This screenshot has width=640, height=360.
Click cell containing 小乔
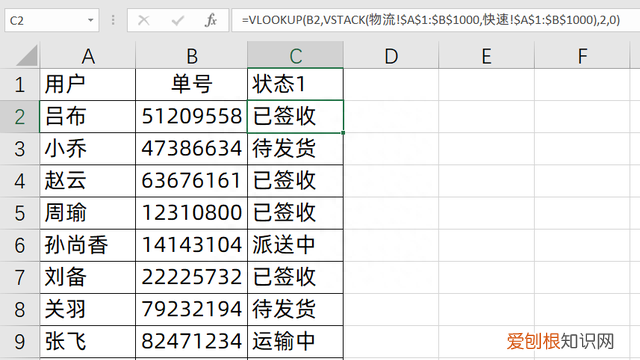tap(88, 149)
